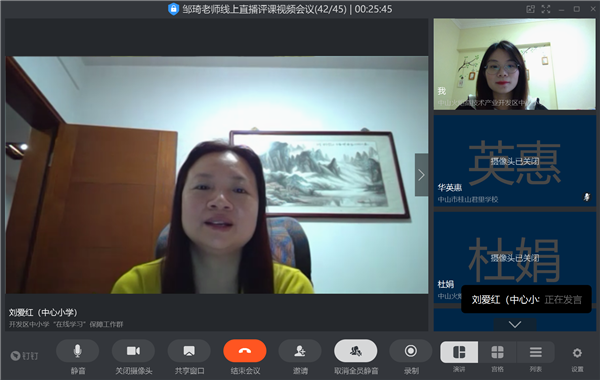Open 设置 settings gear
The image size is (600, 380).
[x=577, y=353]
